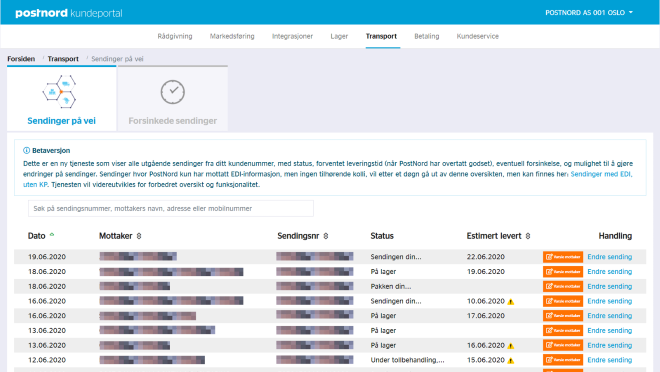Open the Integrasjoner menu item
Screen dimensions: 660x372
(x=292, y=36)
